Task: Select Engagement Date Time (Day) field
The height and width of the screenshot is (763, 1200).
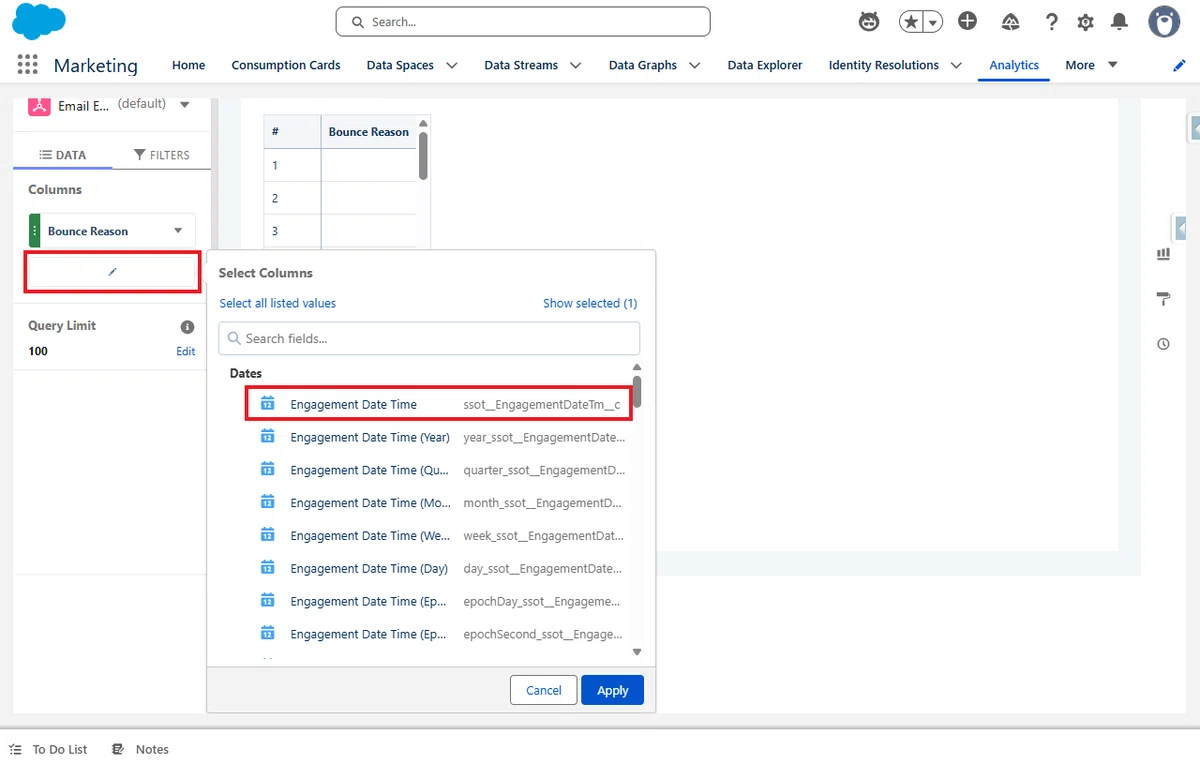Action: click(x=439, y=568)
